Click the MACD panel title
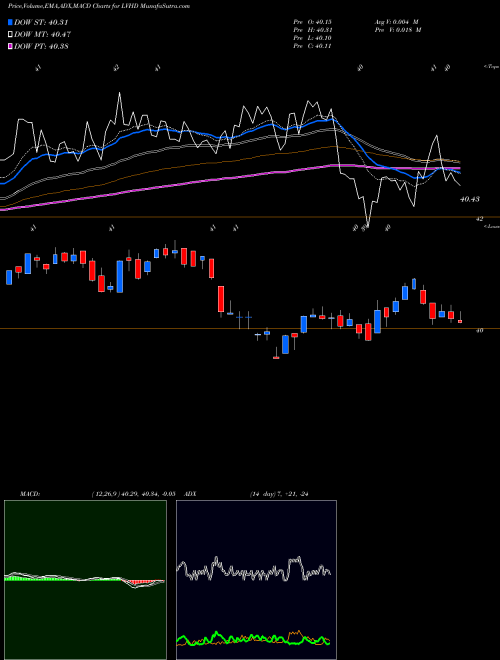Viewport: 500px width, 660px height. tap(29, 494)
